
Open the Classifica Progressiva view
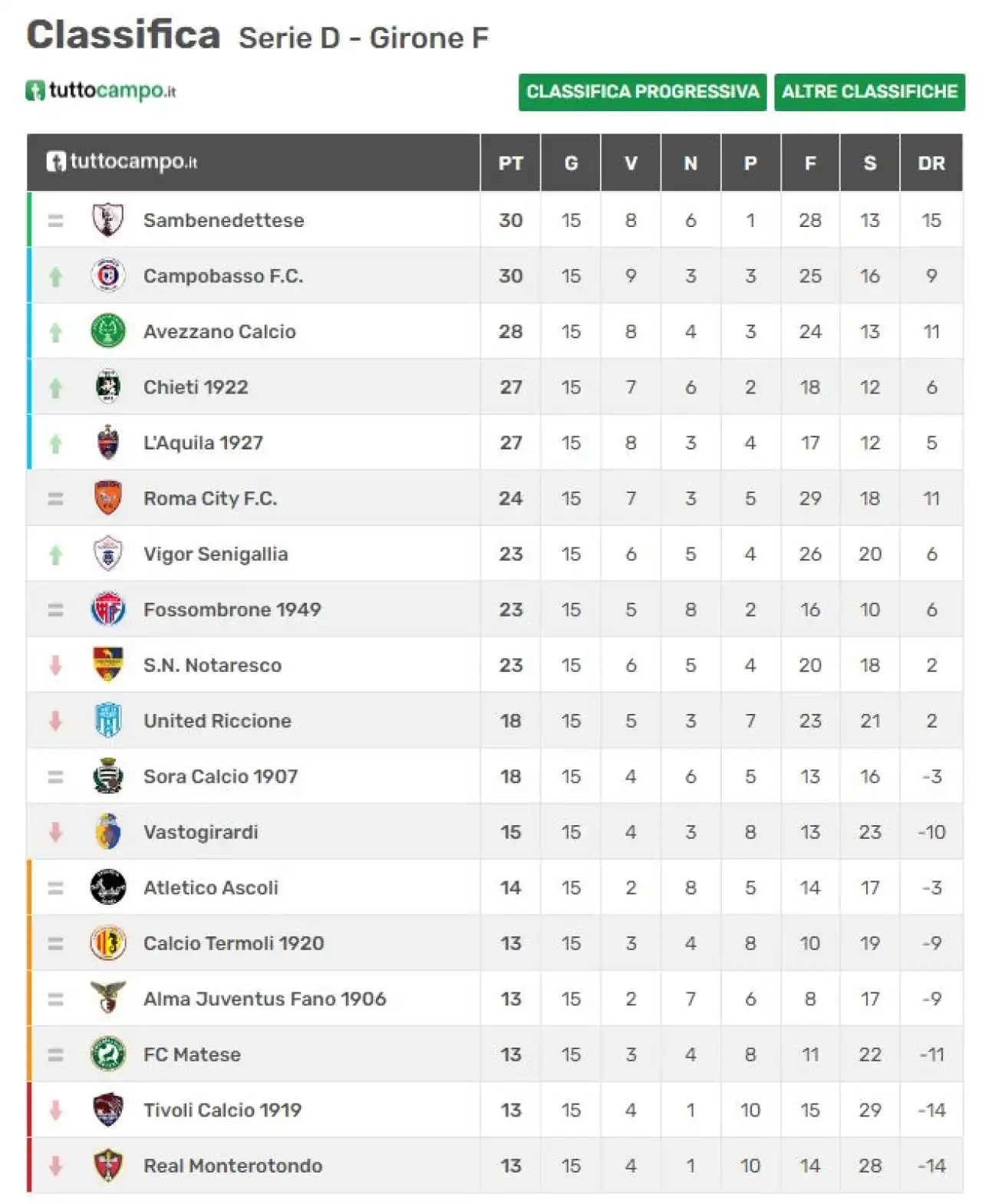point(642,92)
